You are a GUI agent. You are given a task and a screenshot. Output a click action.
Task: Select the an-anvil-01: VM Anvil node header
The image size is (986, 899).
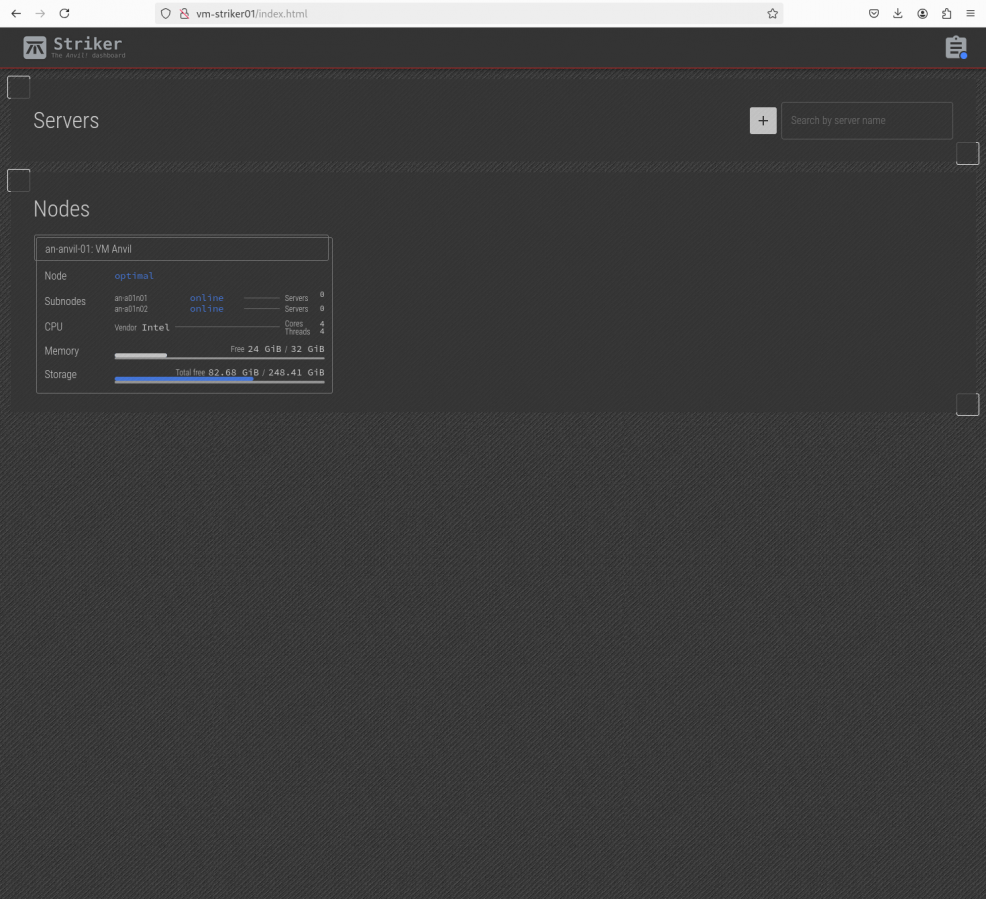coord(182,249)
